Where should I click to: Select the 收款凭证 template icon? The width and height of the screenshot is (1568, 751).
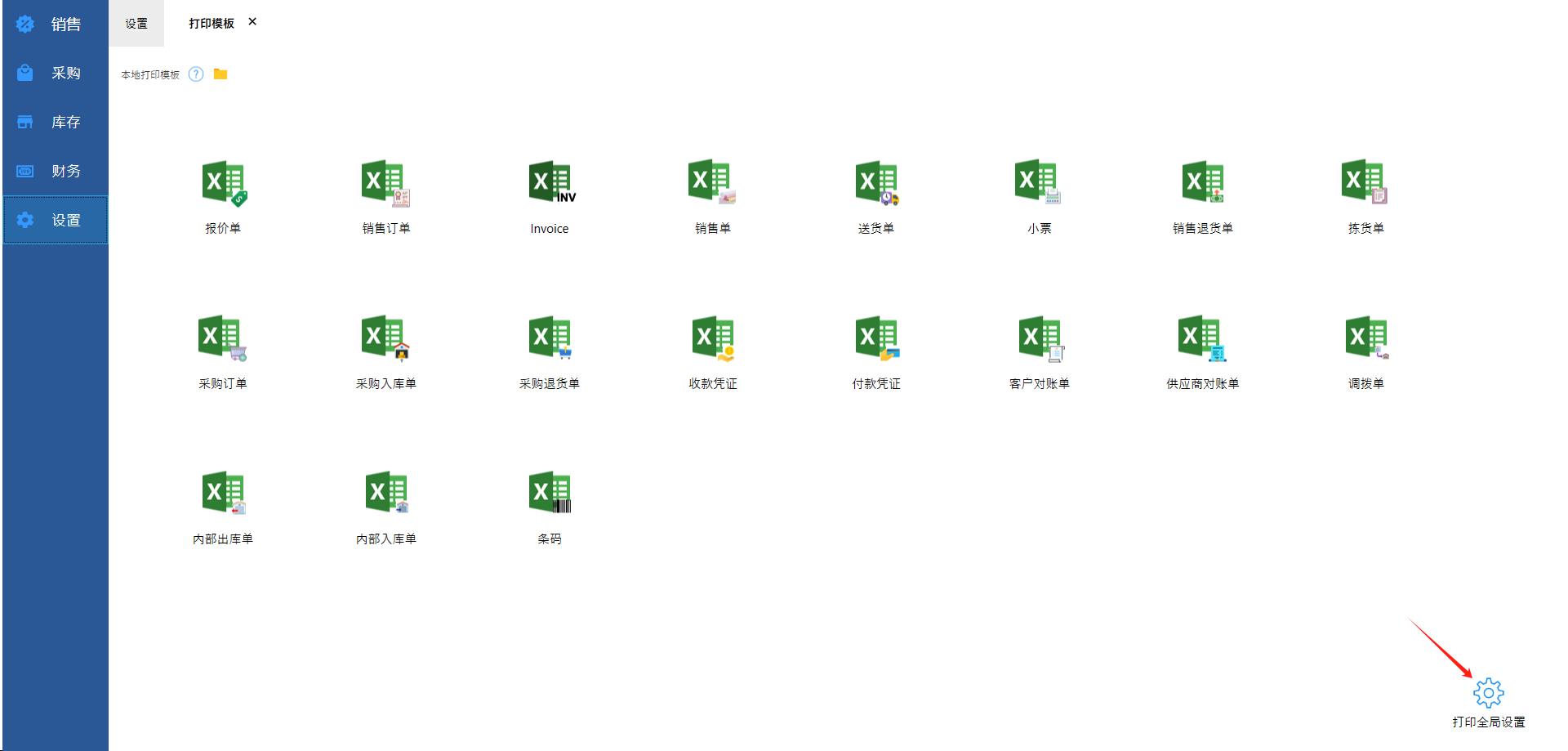[x=713, y=339]
